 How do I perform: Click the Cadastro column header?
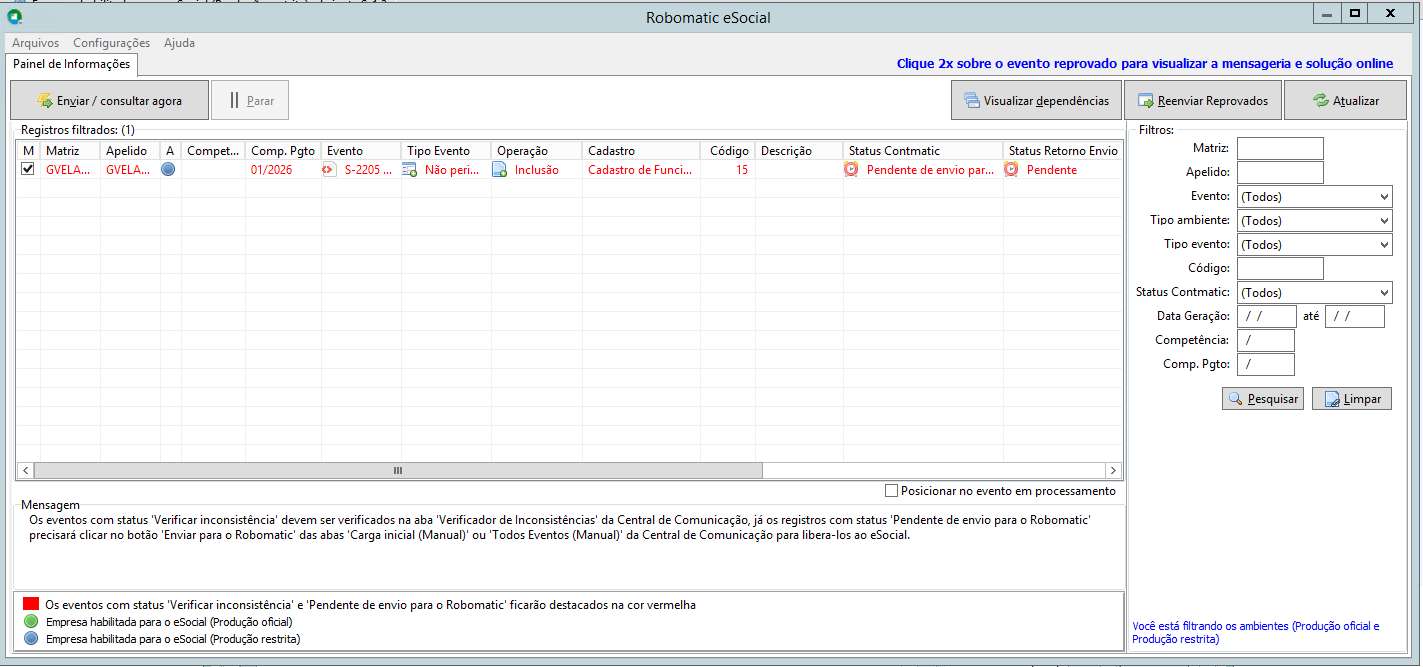pyautogui.click(x=641, y=151)
